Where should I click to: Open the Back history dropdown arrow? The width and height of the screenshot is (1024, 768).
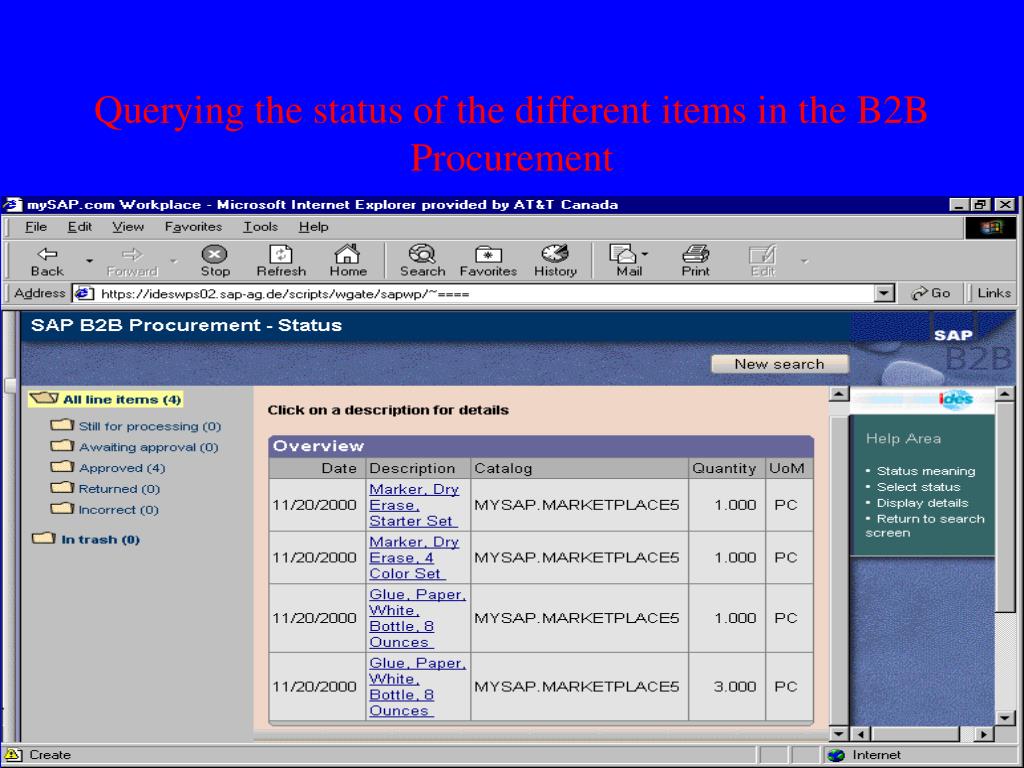[x=89, y=261]
